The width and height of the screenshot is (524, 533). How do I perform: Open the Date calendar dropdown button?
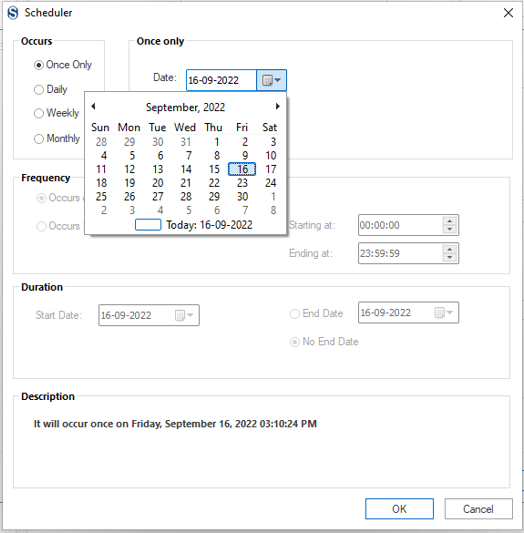[x=272, y=80]
